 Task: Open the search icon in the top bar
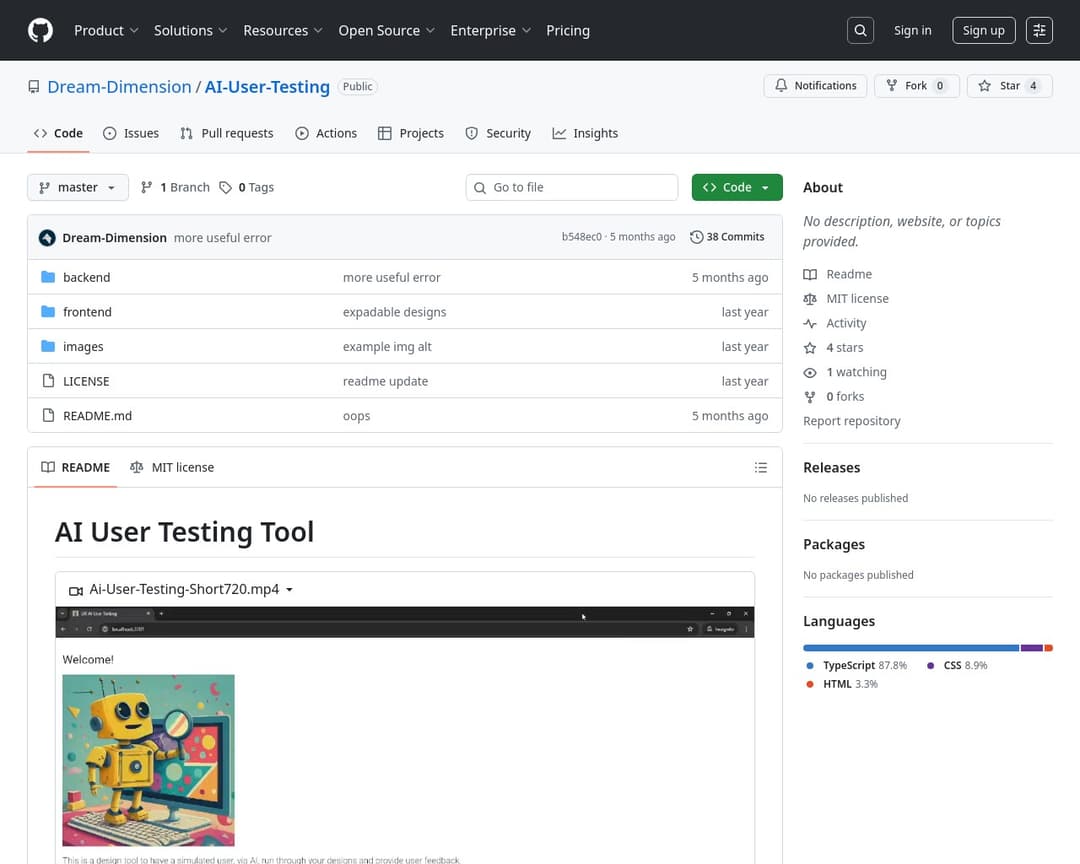tap(860, 30)
